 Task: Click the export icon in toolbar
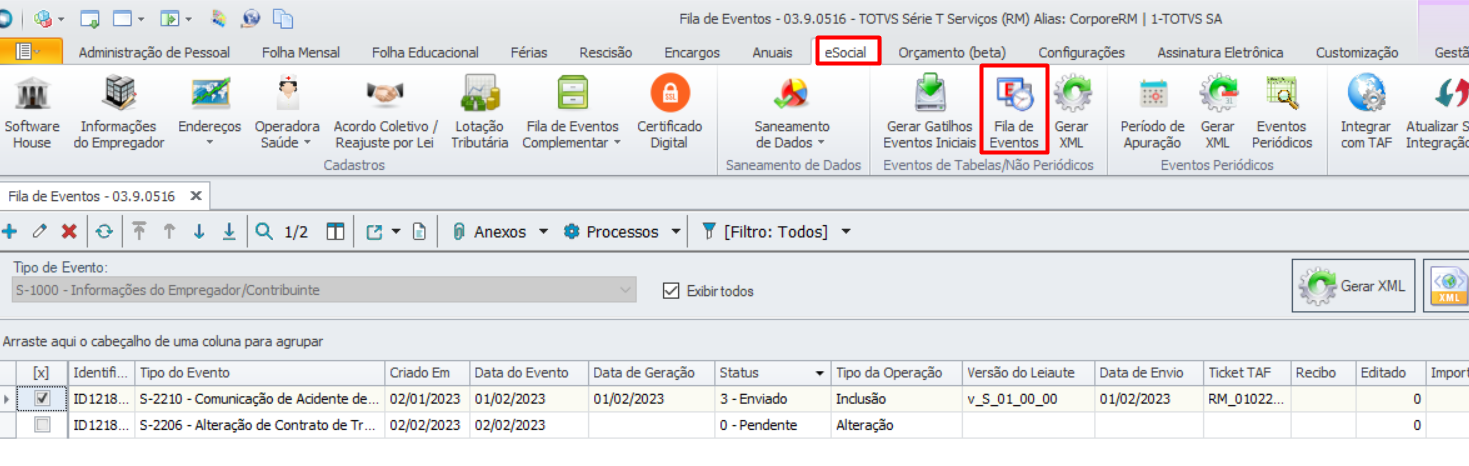375,232
